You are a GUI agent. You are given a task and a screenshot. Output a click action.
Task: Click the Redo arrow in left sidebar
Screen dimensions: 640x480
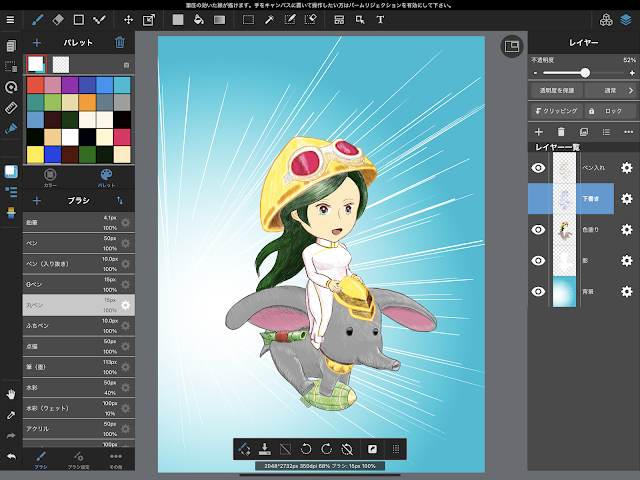coord(11,436)
